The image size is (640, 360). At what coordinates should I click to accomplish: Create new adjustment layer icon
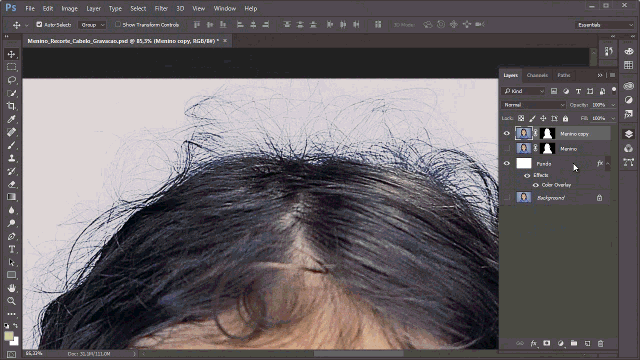pos(560,344)
